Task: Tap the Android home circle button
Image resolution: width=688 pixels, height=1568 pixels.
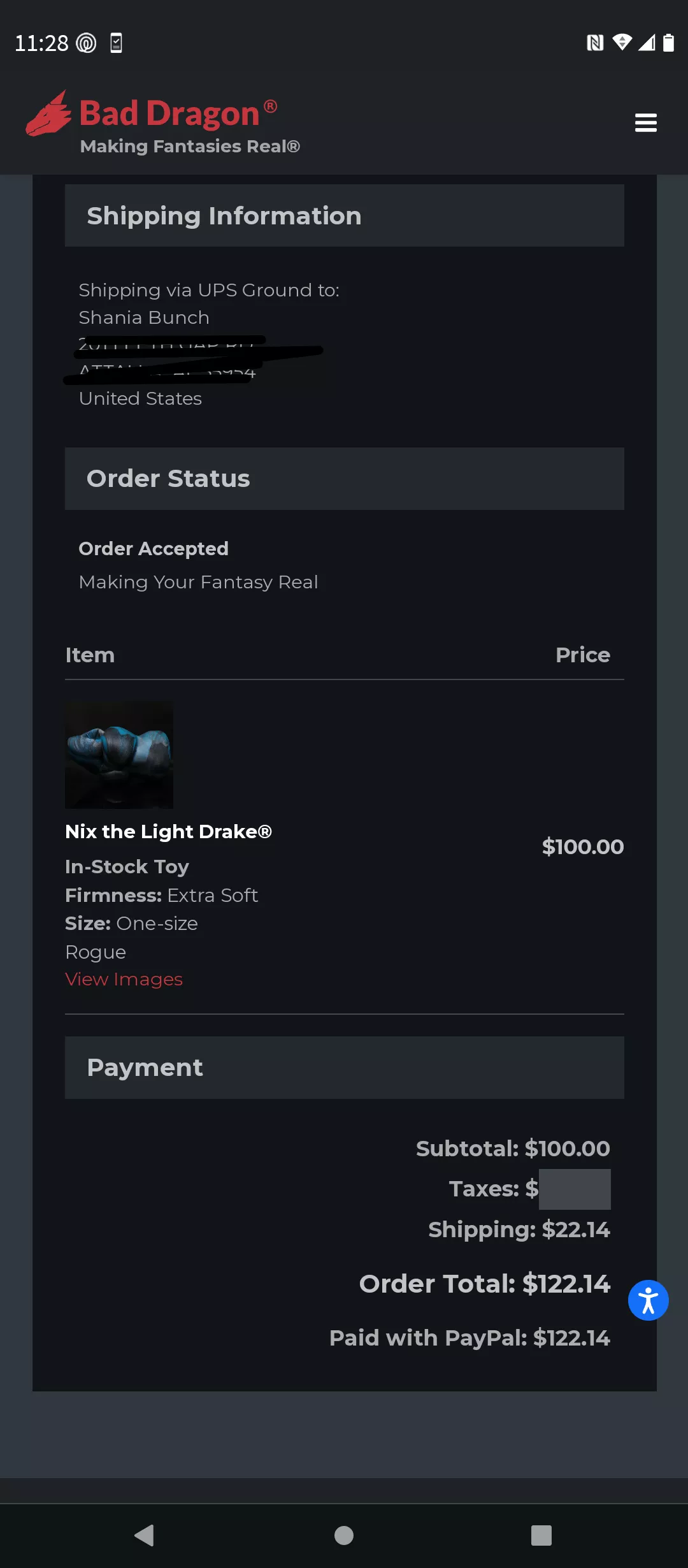Action: coord(344,1535)
